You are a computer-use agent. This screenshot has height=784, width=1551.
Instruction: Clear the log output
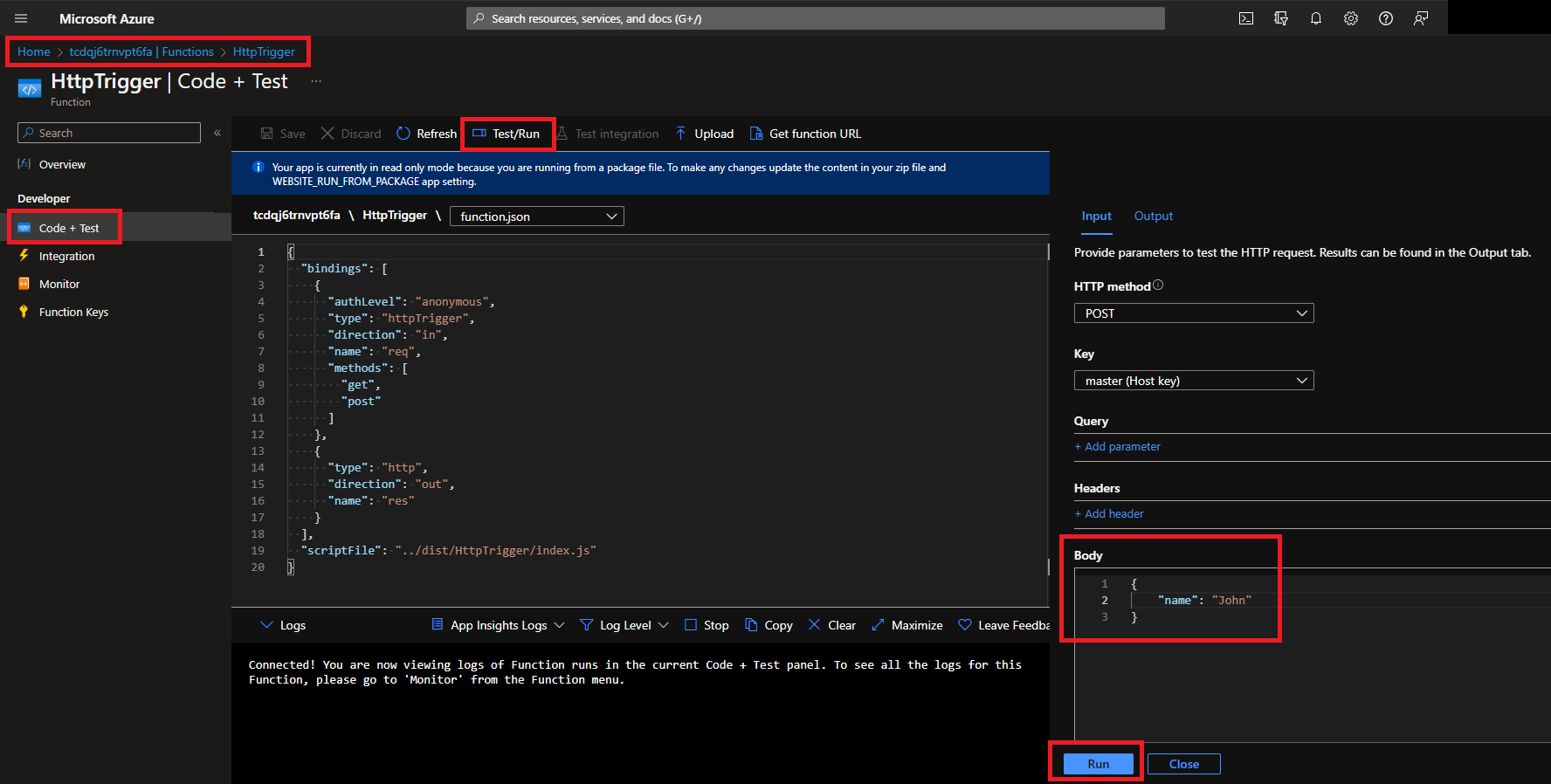coord(831,625)
